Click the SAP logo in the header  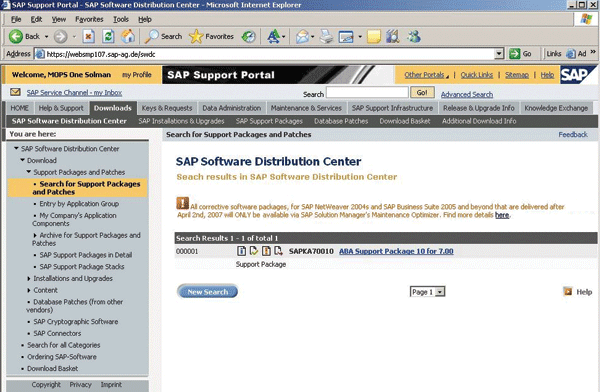click(x=578, y=75)
